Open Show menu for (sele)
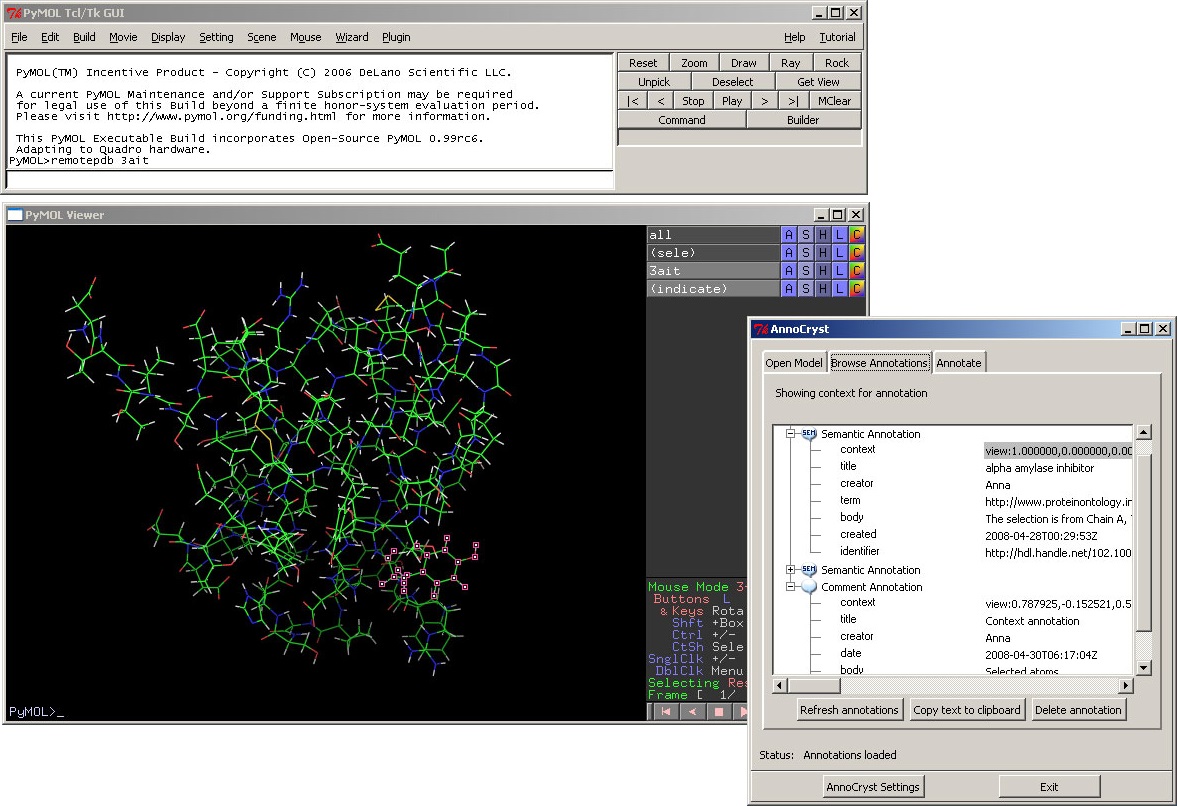This screenshot has width=1177, height=806. click(805, 253)
